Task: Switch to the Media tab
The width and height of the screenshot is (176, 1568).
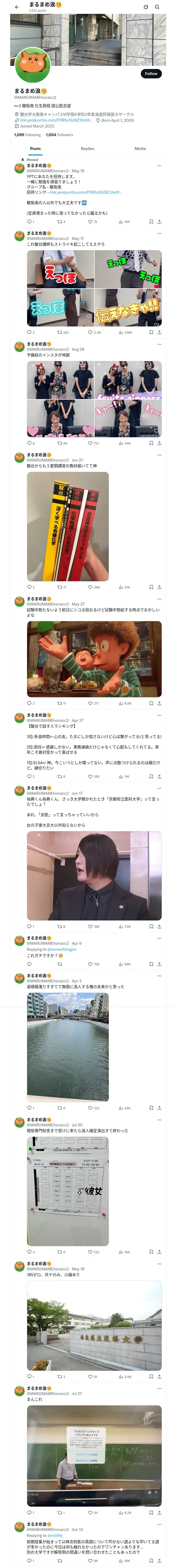Action: (x=140, y=148)
